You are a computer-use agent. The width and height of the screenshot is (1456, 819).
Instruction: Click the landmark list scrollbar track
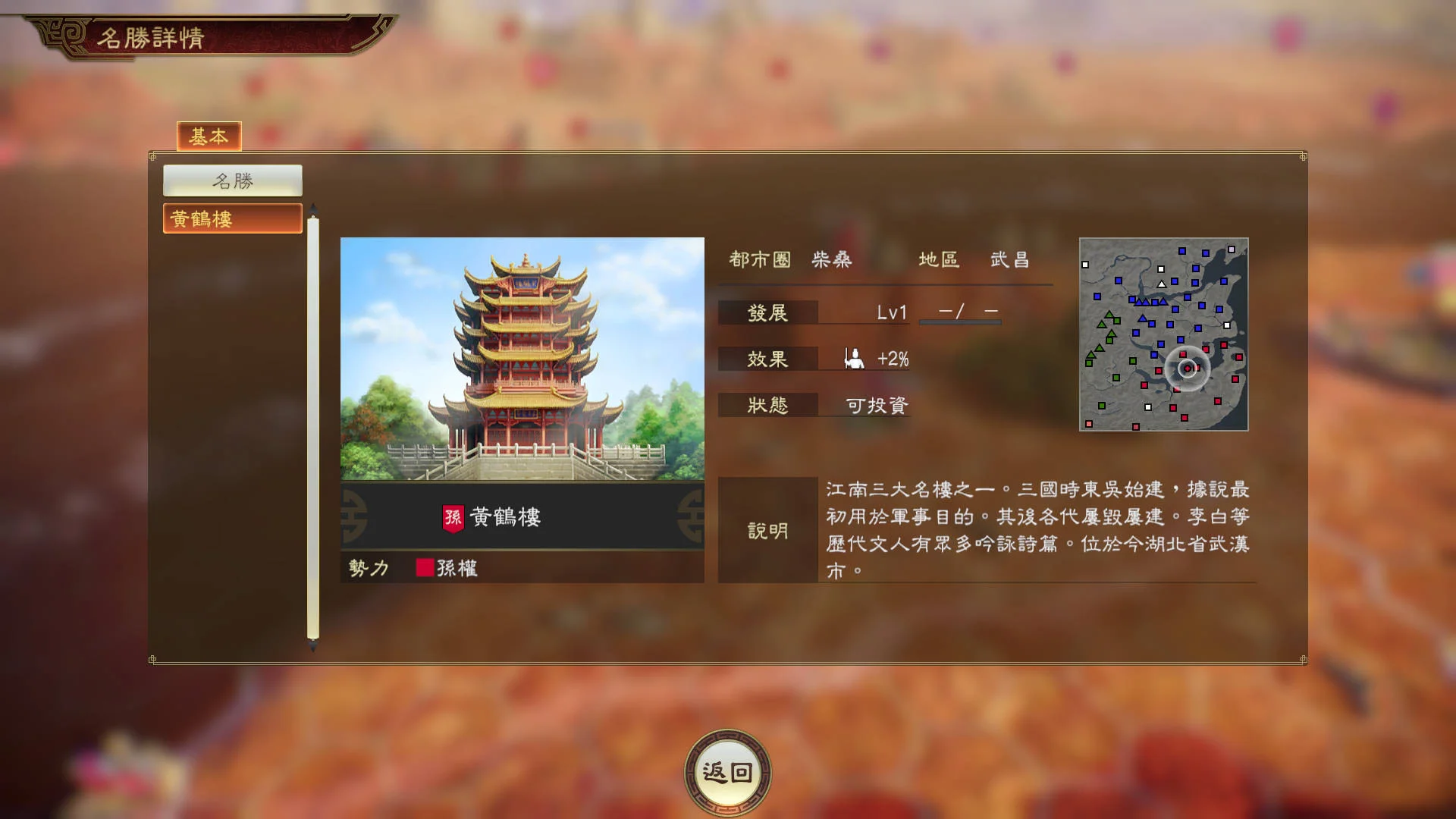tap(313, 428)
